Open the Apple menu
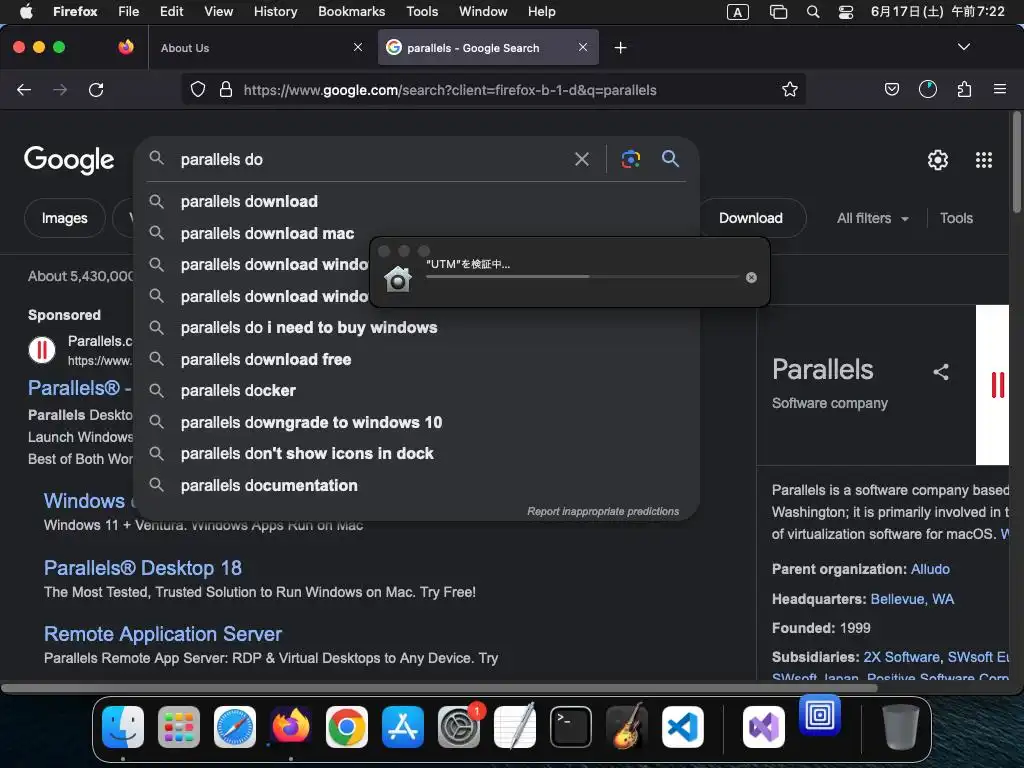This screenshot has width=1024, height=768. pos(26,12)
